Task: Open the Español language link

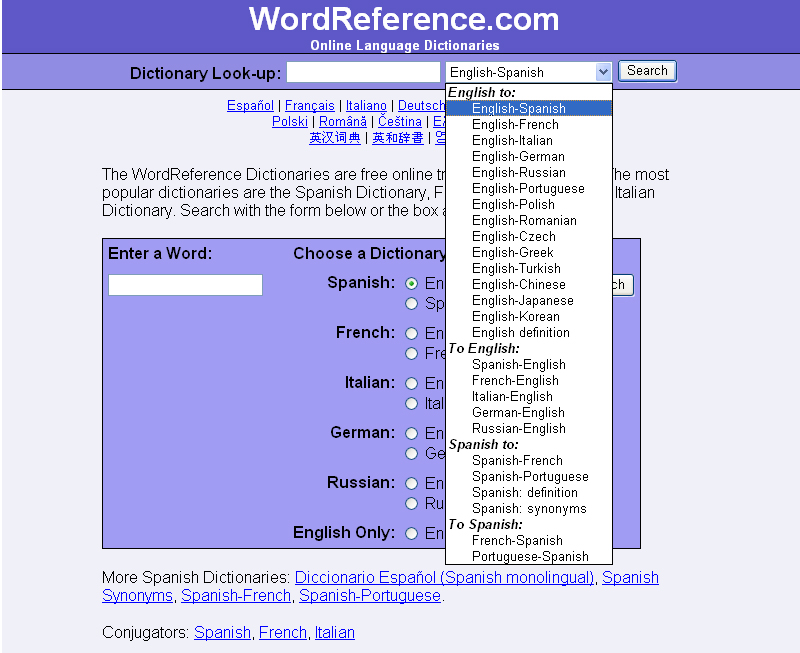Action: [x=251, y=106]
